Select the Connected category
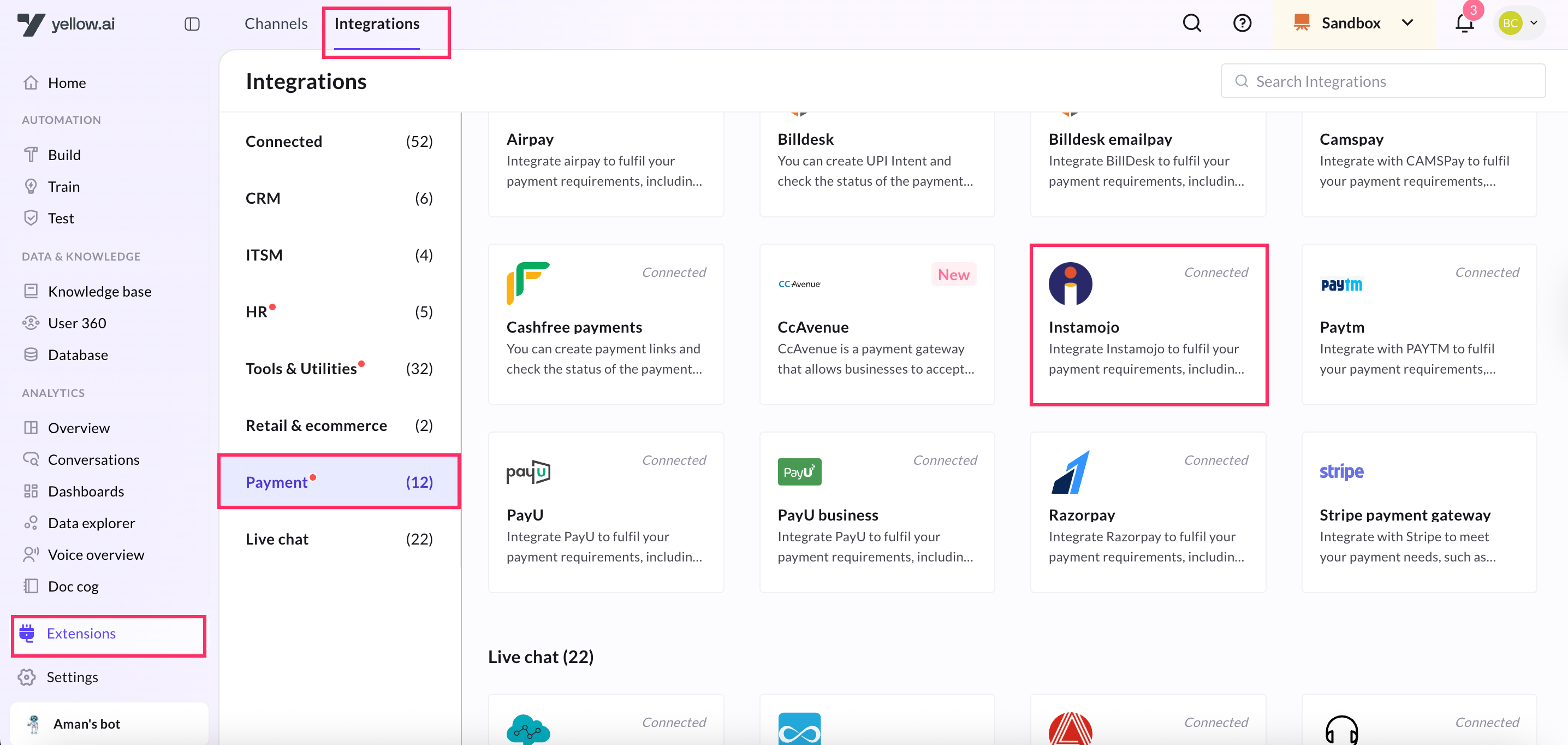Image resolution: width=1568 pixels, height=745 pixels. coord(339,141)
